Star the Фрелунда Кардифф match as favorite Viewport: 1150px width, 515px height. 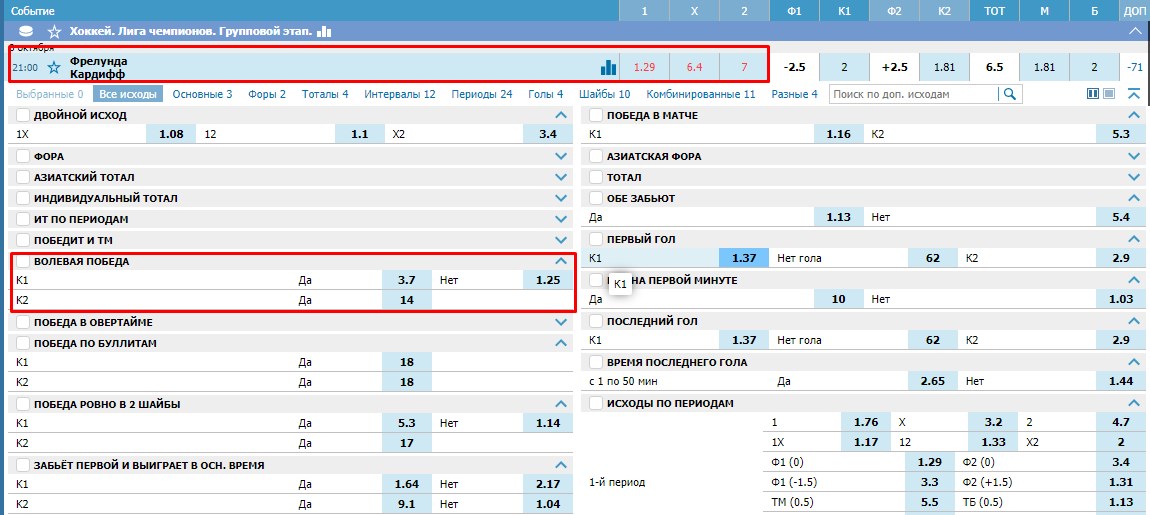click(x=54, y=67)
